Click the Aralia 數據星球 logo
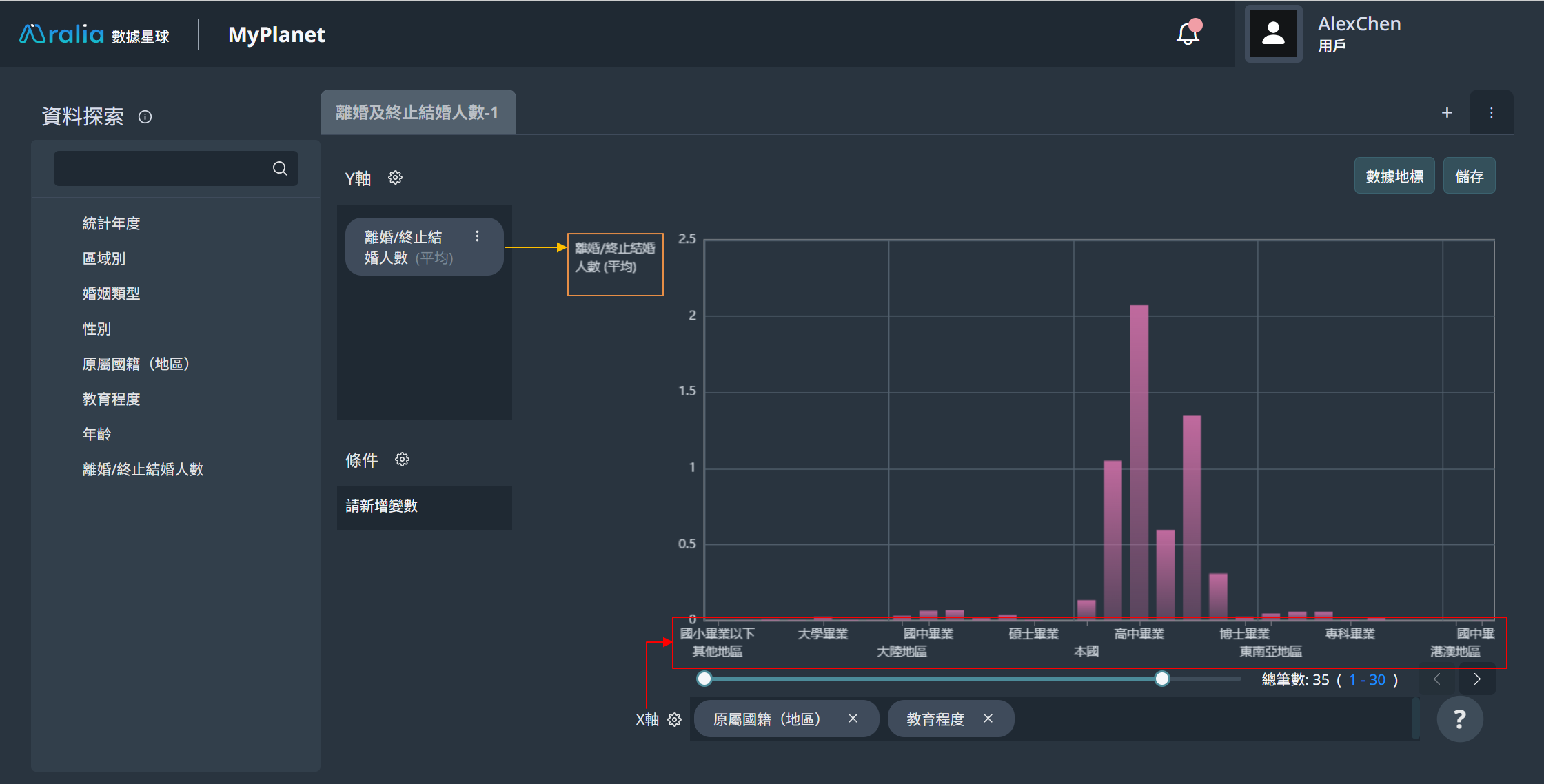The height and width of the screenshot is (784, 1544). click(94, 34)
